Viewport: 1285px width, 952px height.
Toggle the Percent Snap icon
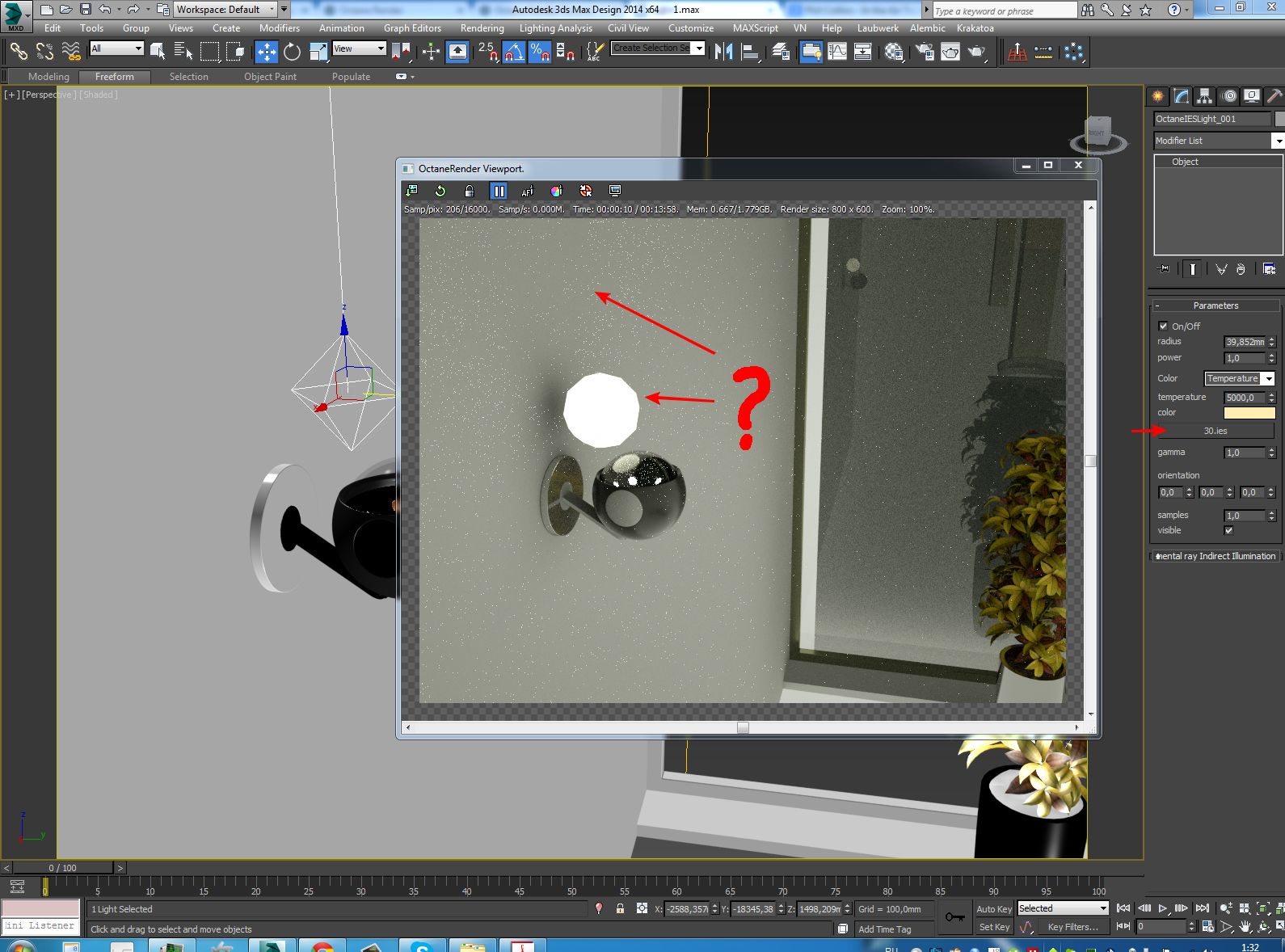tap(539, 53)
